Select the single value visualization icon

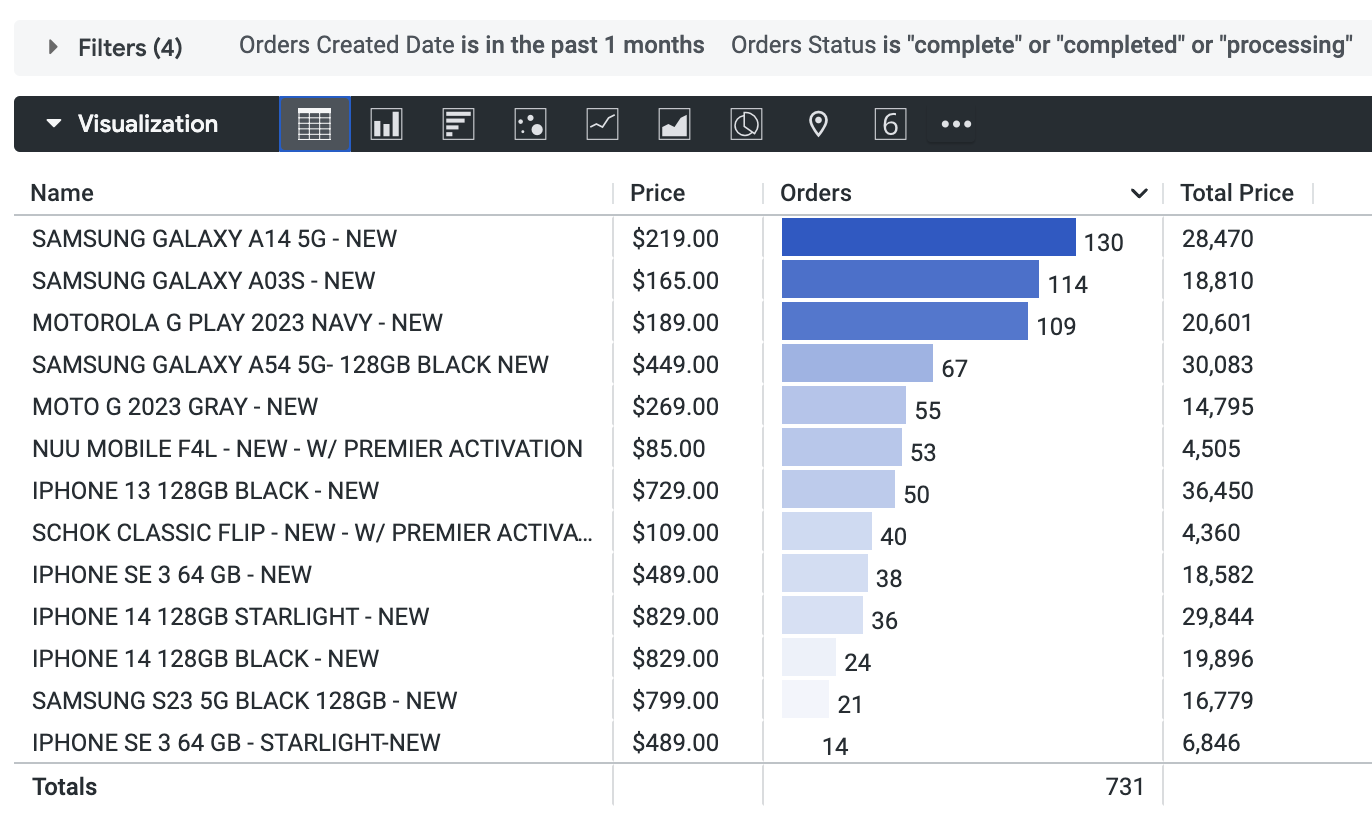pyautogui.click(x=890, y=125)
